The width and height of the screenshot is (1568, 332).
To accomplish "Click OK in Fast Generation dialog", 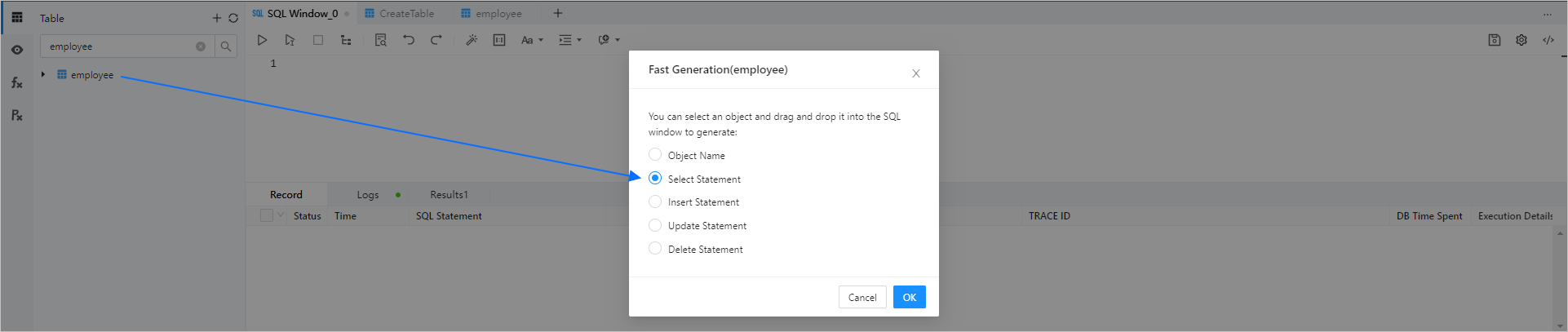I will click(909, 297).
